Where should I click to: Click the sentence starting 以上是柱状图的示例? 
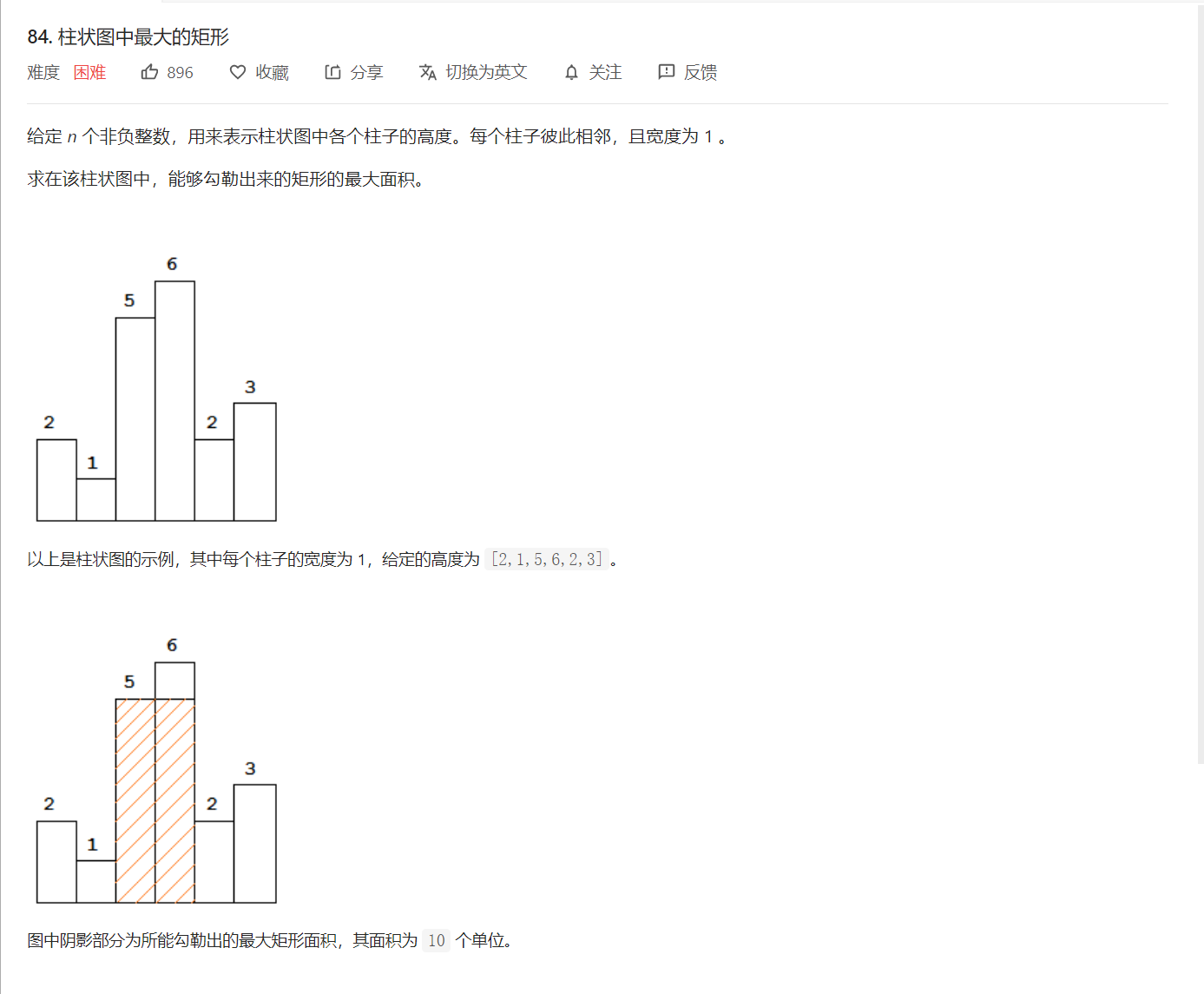(x=322, y=559)
